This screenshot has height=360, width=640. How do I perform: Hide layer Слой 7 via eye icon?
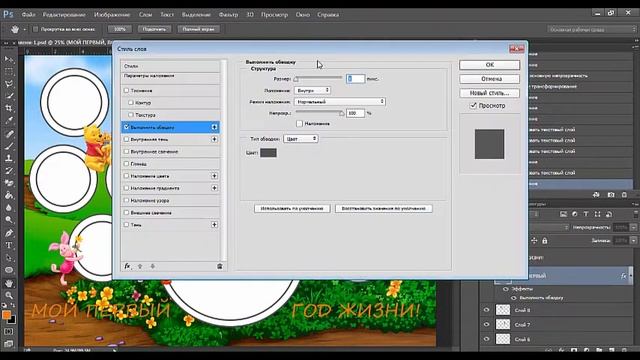486,324
